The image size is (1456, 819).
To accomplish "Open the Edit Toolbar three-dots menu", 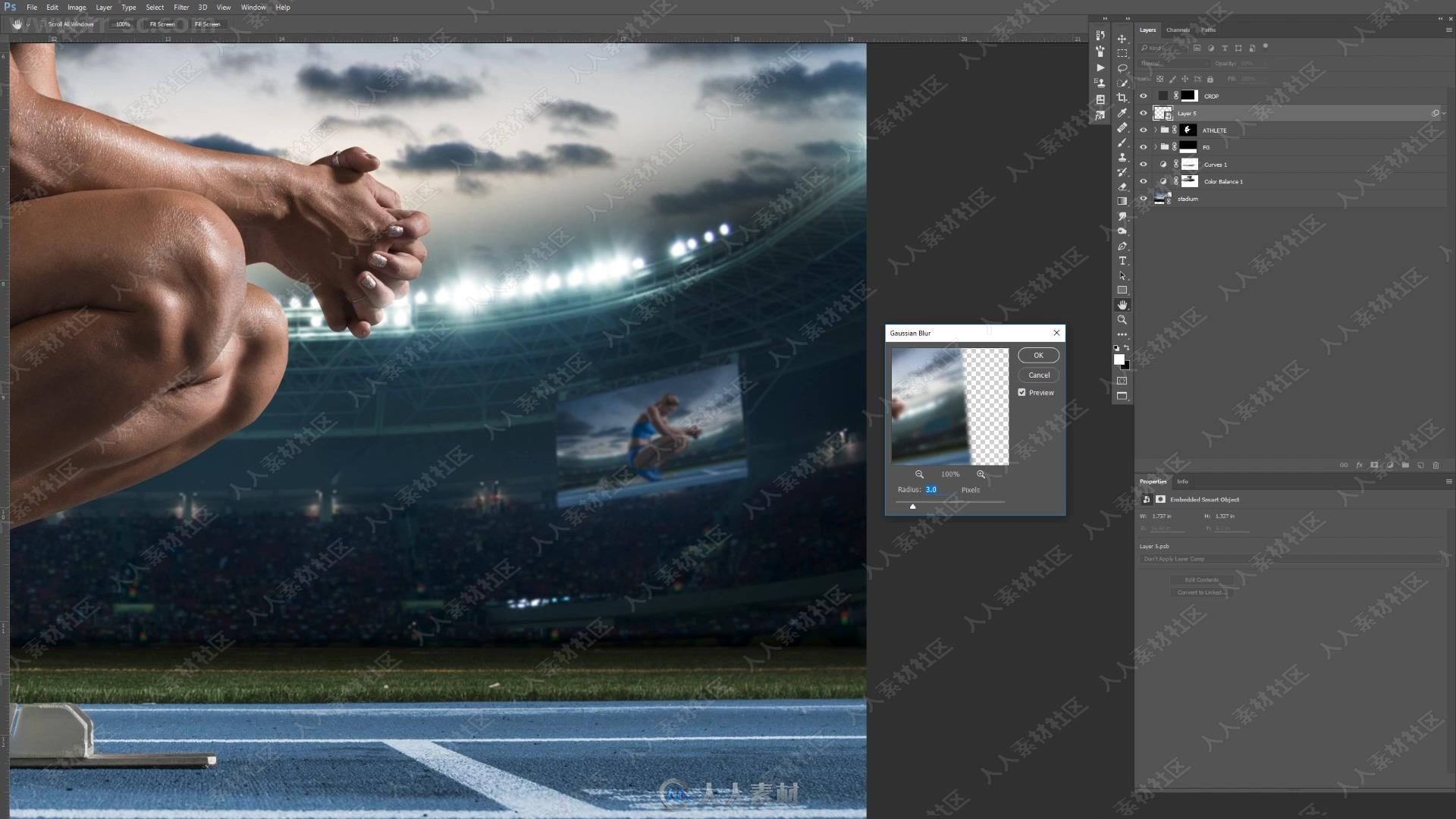I will tap(1122, 334).
